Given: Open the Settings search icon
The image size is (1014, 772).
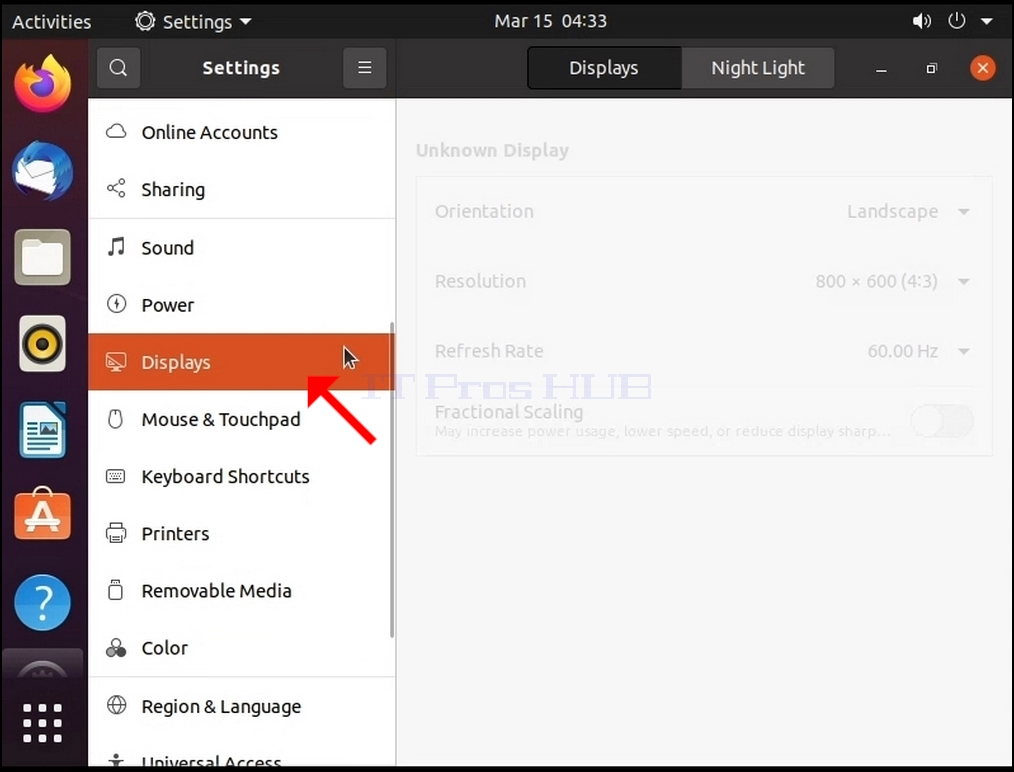Looking at the screenshot, I should pyautogui.click(x=118, y=67).
